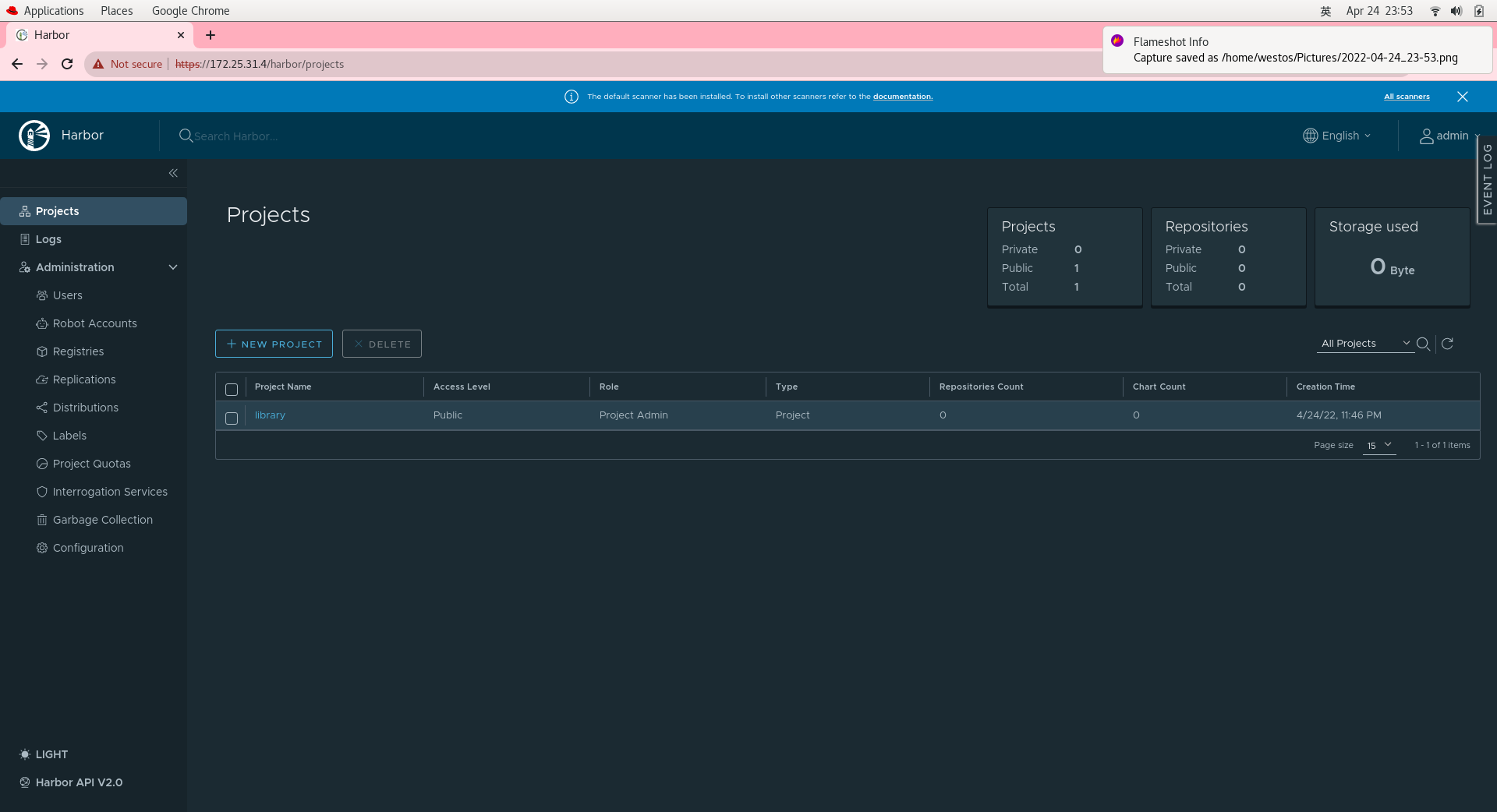Open Projects in the sidebar
This screenshot has width=1497, height=812.
pyautogui.click(x=94, y=211)
